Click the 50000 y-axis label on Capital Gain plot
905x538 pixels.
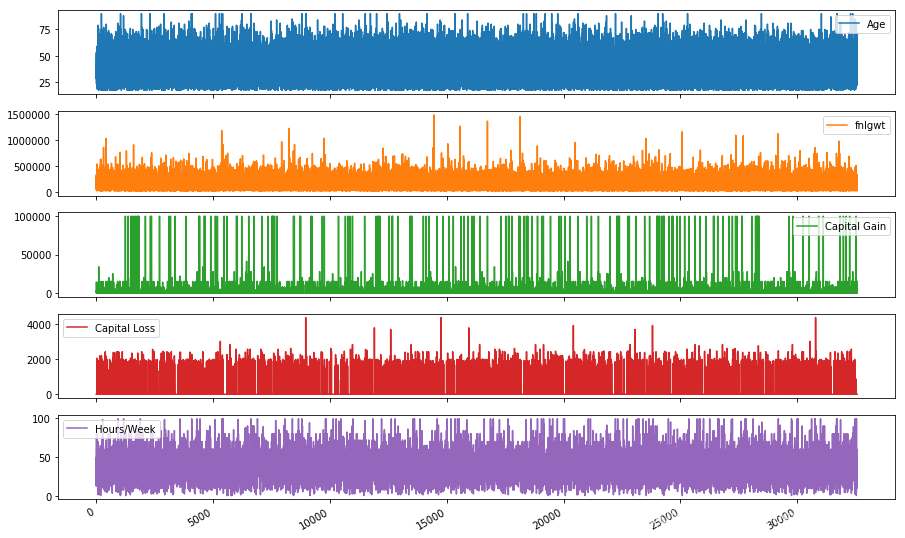click(35, 255)
